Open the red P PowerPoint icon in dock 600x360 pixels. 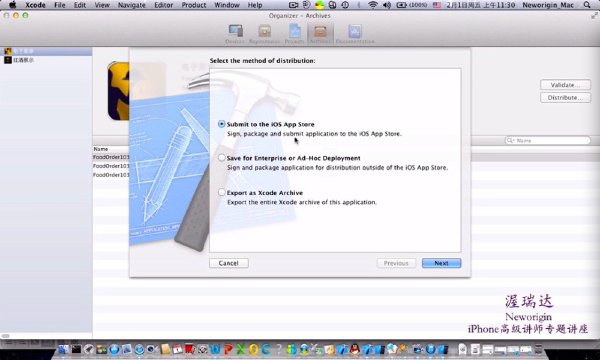[228, 349]
